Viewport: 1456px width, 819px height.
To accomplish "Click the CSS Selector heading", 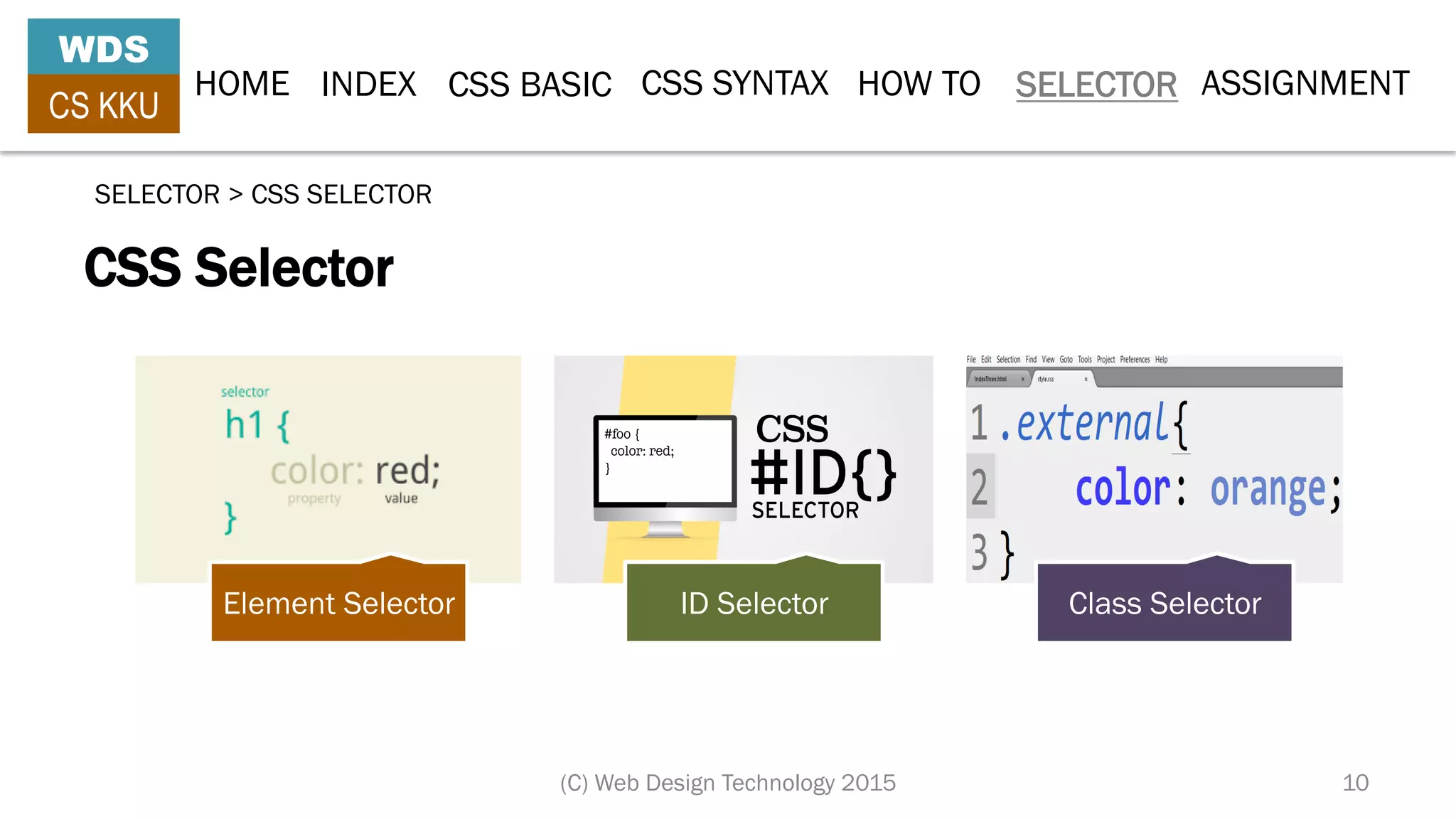I will (x=239, y=268).
